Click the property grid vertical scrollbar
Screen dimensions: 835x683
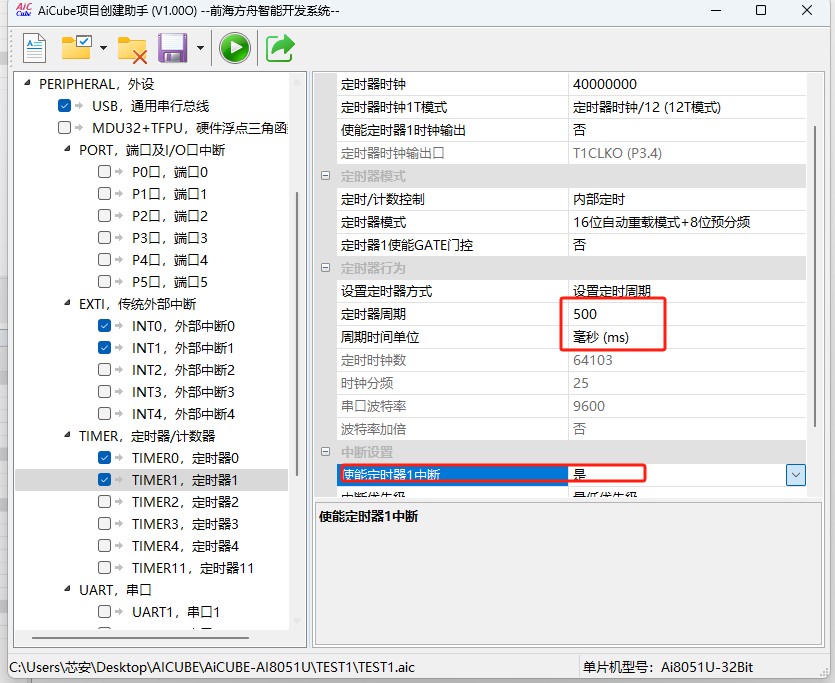(x=814, y=276)
